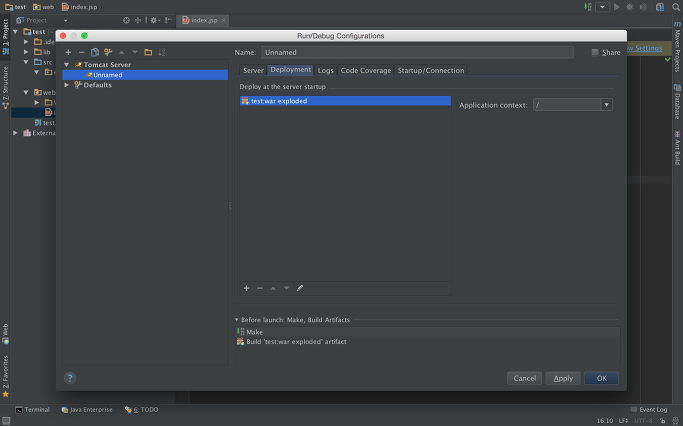The image size is (683, 426).
Task: Switch to the Code Coverage tab
Action: tap(365, 71)
